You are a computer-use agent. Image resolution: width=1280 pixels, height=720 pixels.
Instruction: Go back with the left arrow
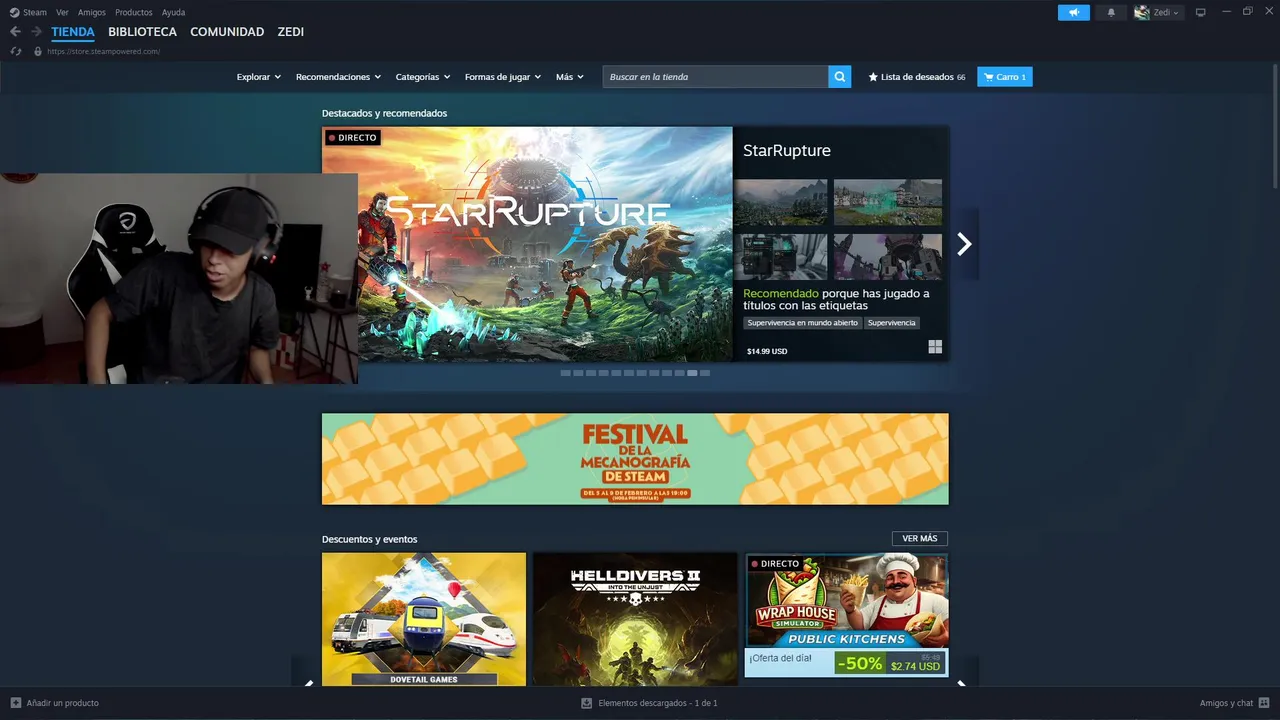pos(15,32)
